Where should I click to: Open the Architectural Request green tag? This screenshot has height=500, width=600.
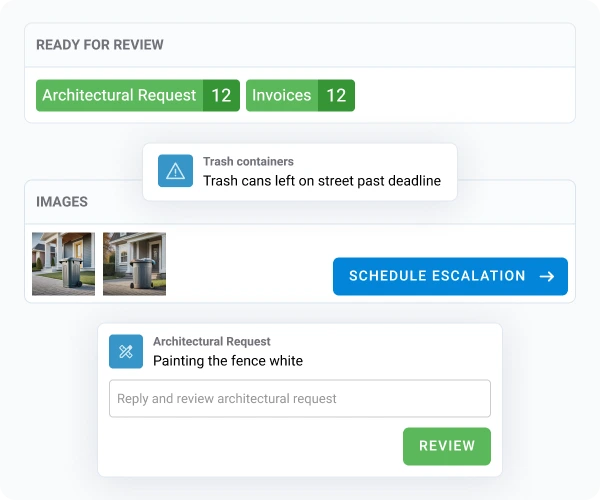pyautogui.click(x=119, y=96)
